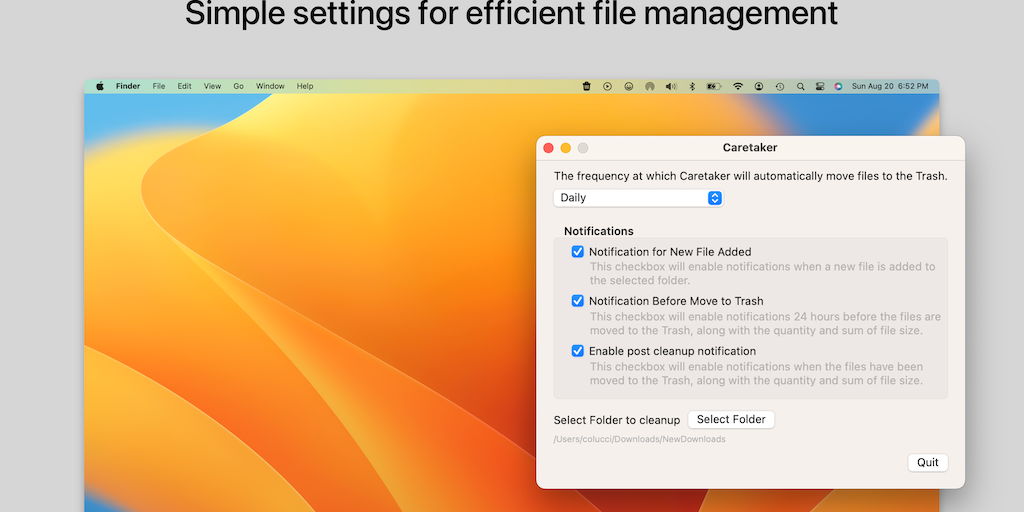This screenshot has width=1024, height=512.
Task: Open the Apple menu
Action: coord(100,87)
